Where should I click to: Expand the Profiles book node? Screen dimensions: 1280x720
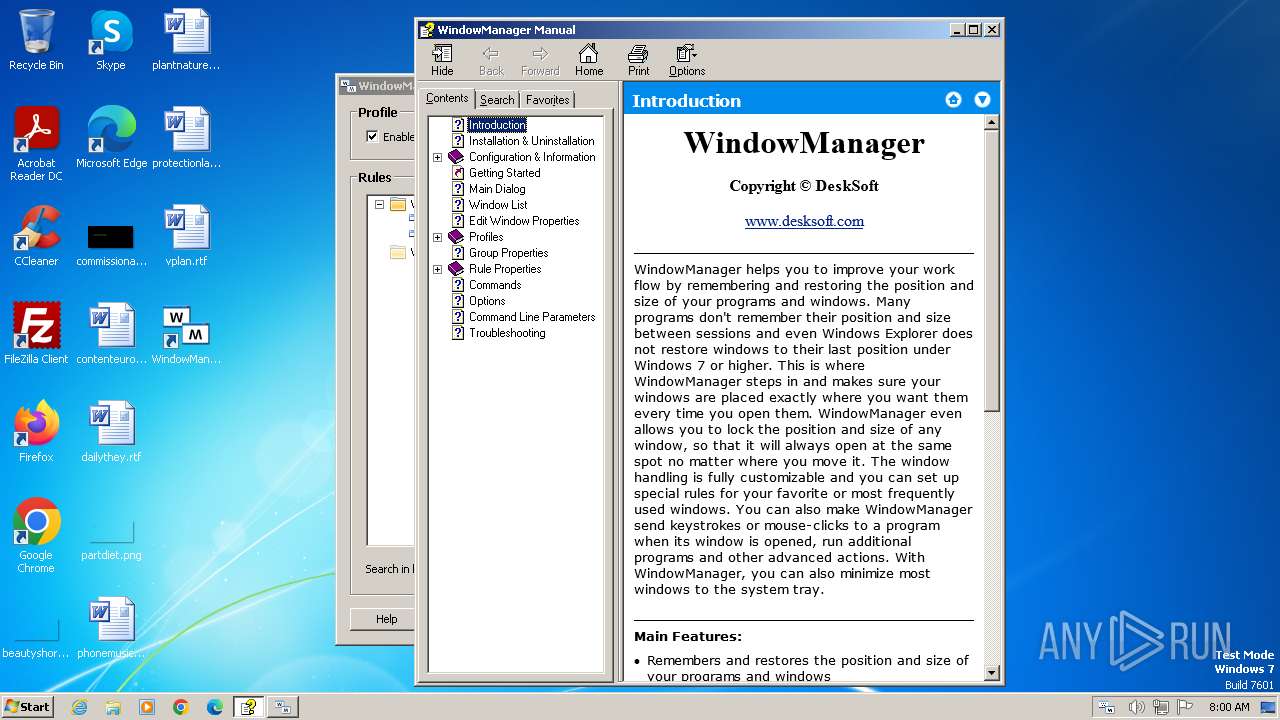tap(437, 237)
